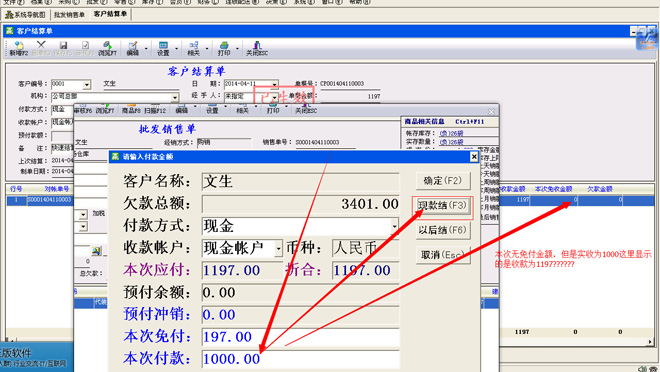
Task: Click 扫描F12 in the 批发销售单 window toolbar
Action: pos(155,110)
